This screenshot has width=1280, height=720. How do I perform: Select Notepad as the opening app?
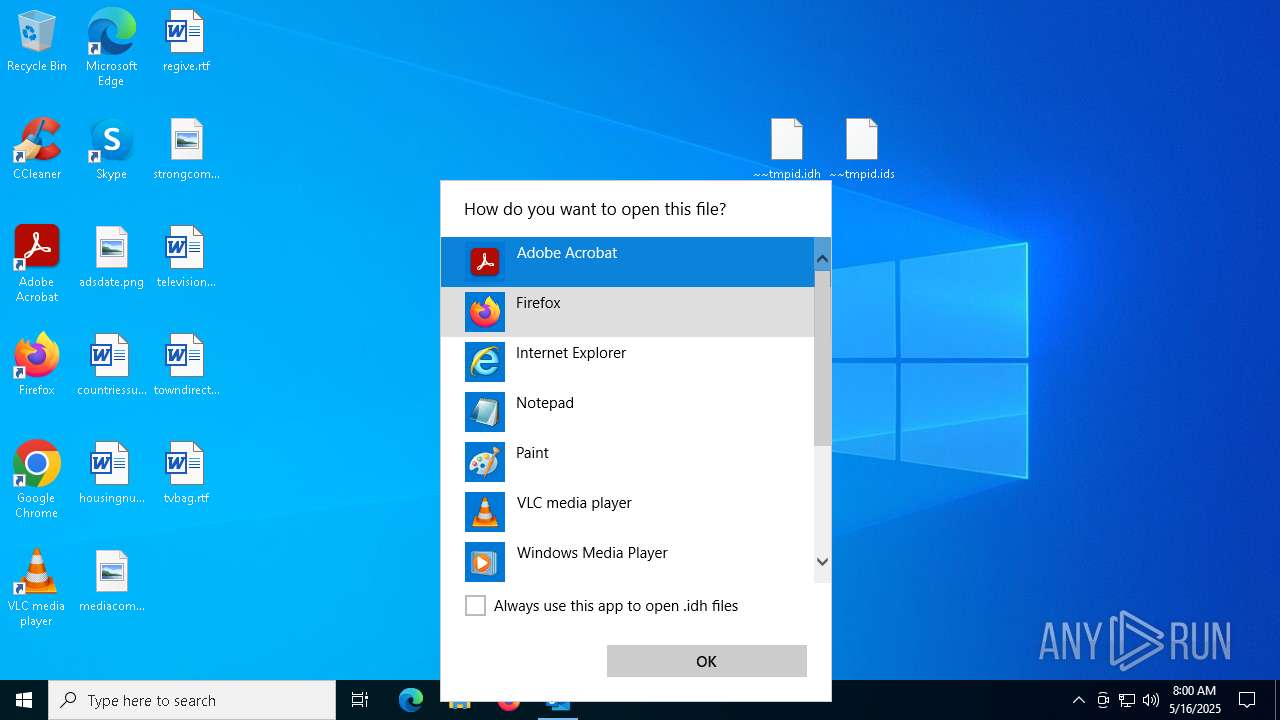point(627,412)
